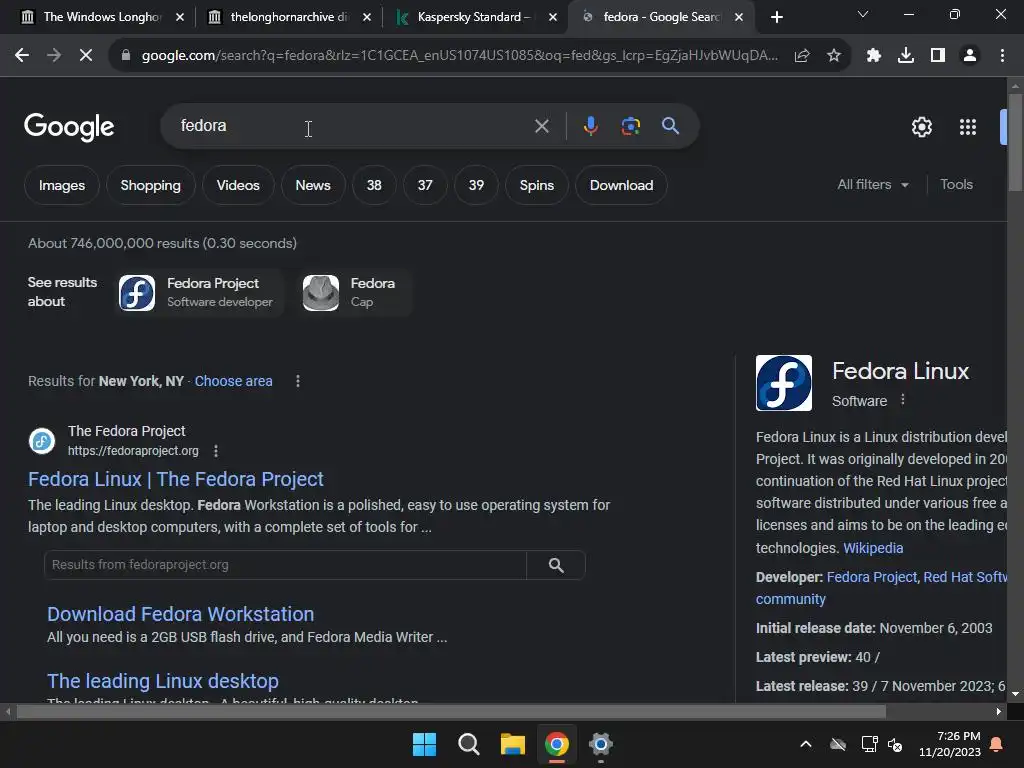Search by image with Google Lens

click(631, 126)
